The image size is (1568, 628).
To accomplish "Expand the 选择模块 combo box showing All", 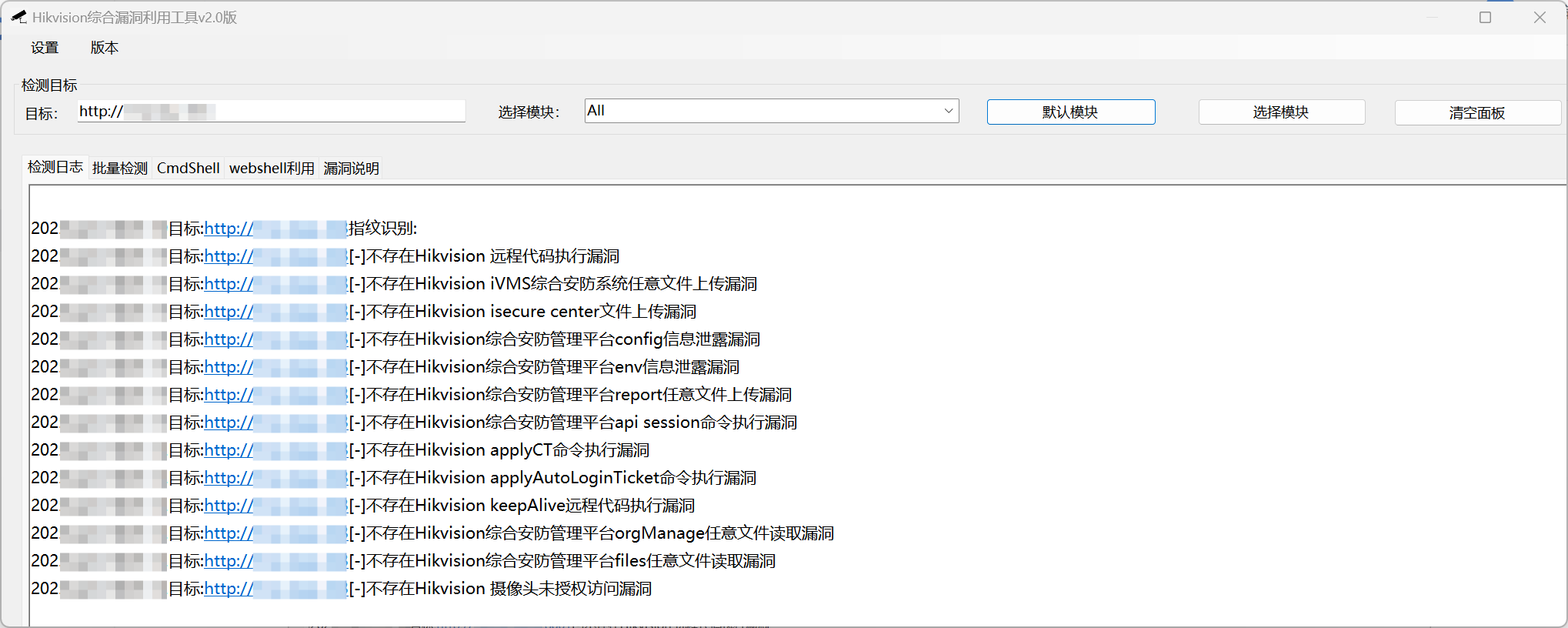I will (x=772, y=111).
